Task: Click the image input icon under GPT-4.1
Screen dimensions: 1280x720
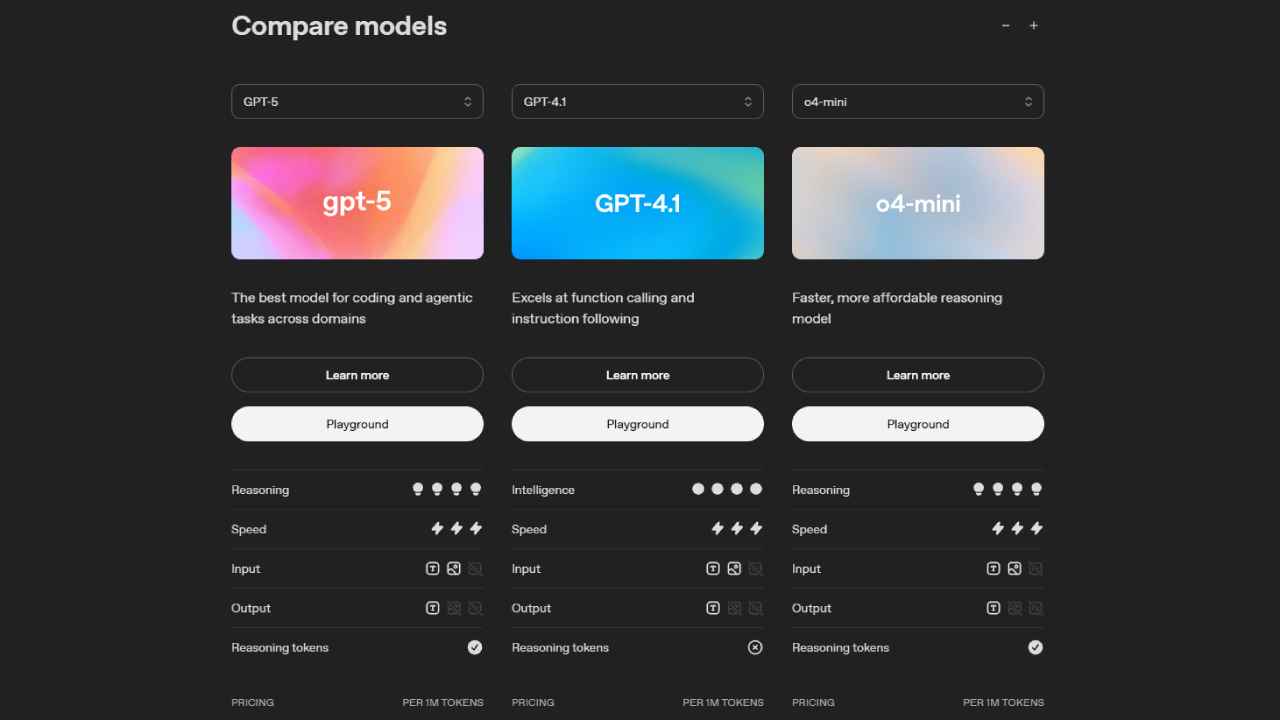Action: [x=733, y=568]
